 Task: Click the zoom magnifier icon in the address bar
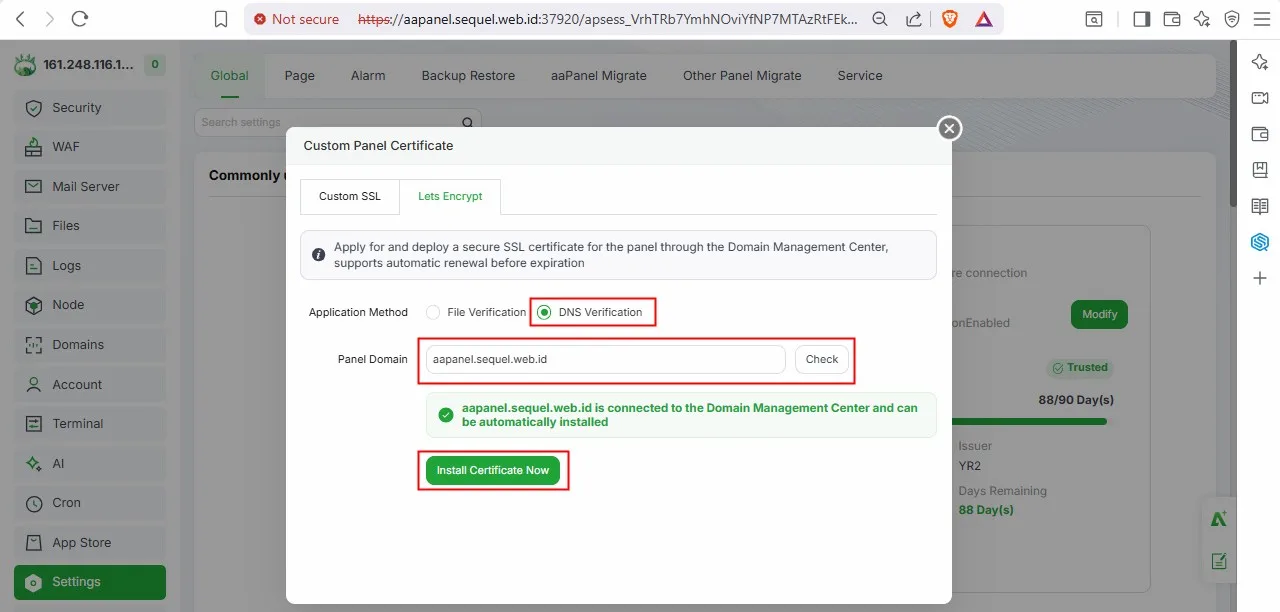(880, 19)
